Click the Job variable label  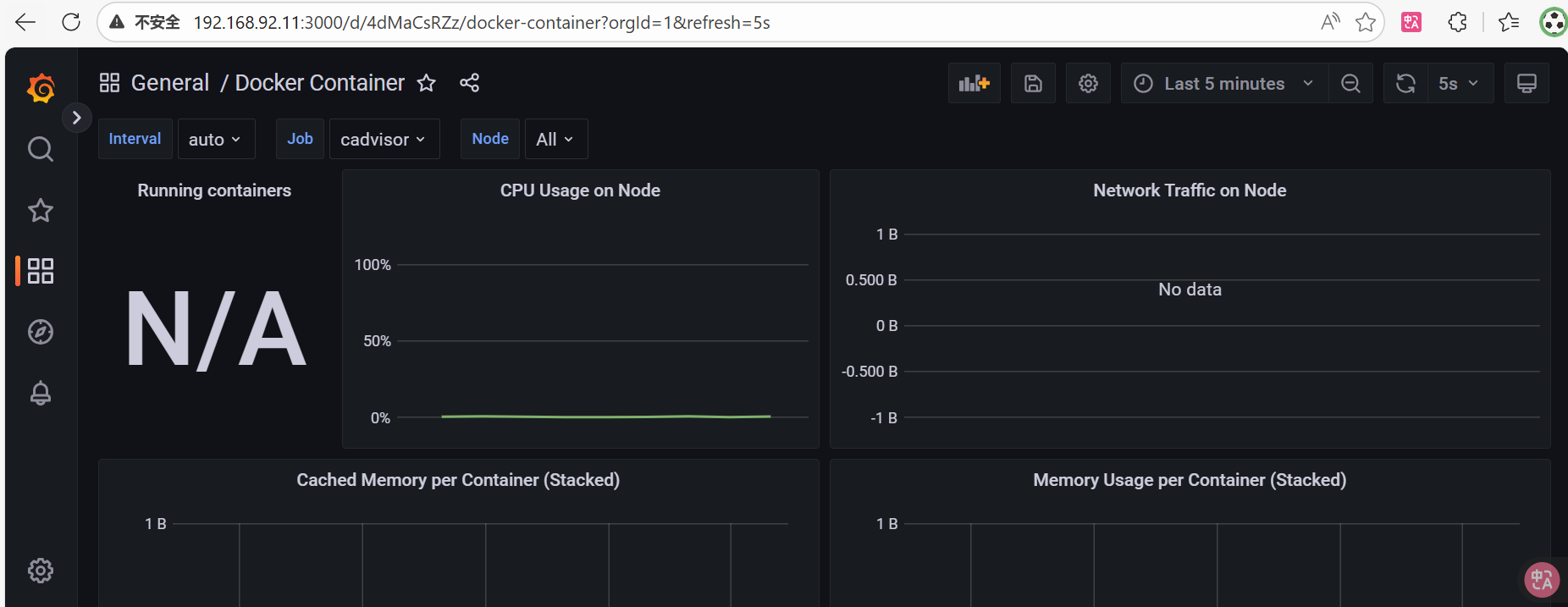tap(300, 139)
